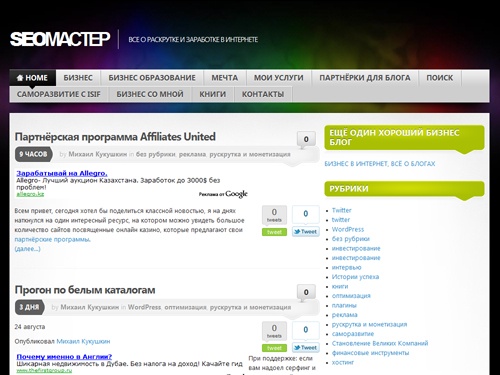Open the HOME menu item

coord(33,78)
